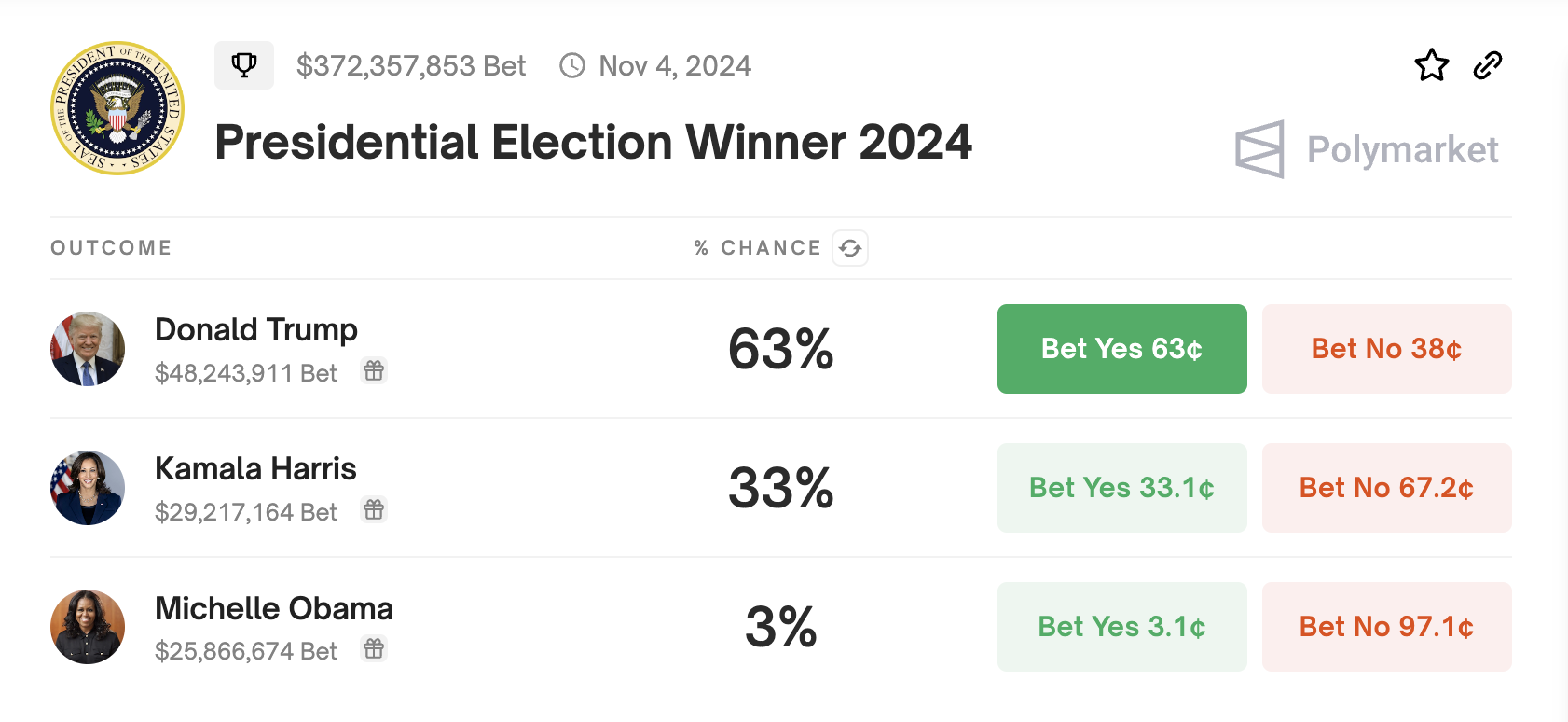The image size is (1568, 722).
Task: Choose Bet No 67.2¢ for Kamala Harris
Action: tap(1386, 488)
